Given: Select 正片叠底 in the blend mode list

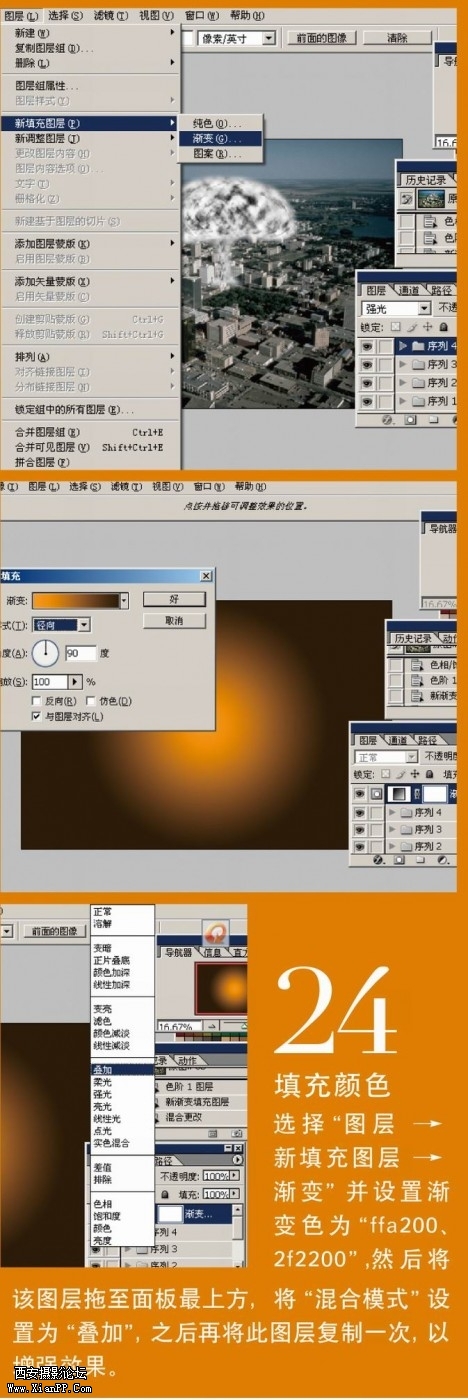Looking at the screenshot, I should point(122,960).
